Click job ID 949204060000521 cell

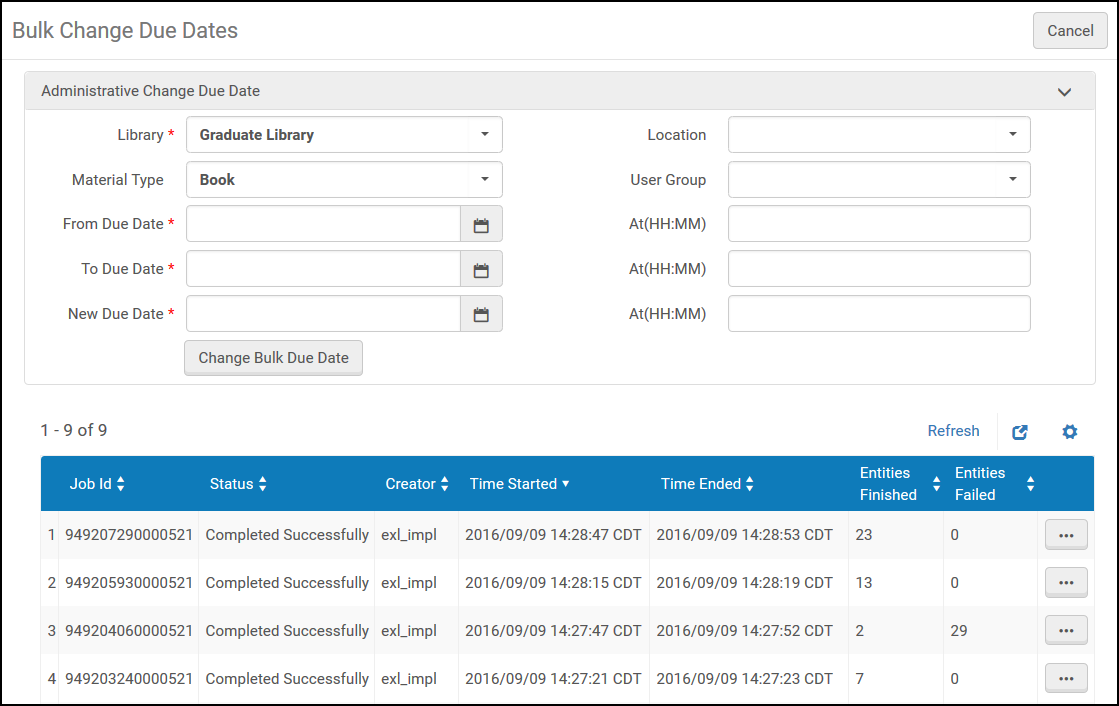129,630
